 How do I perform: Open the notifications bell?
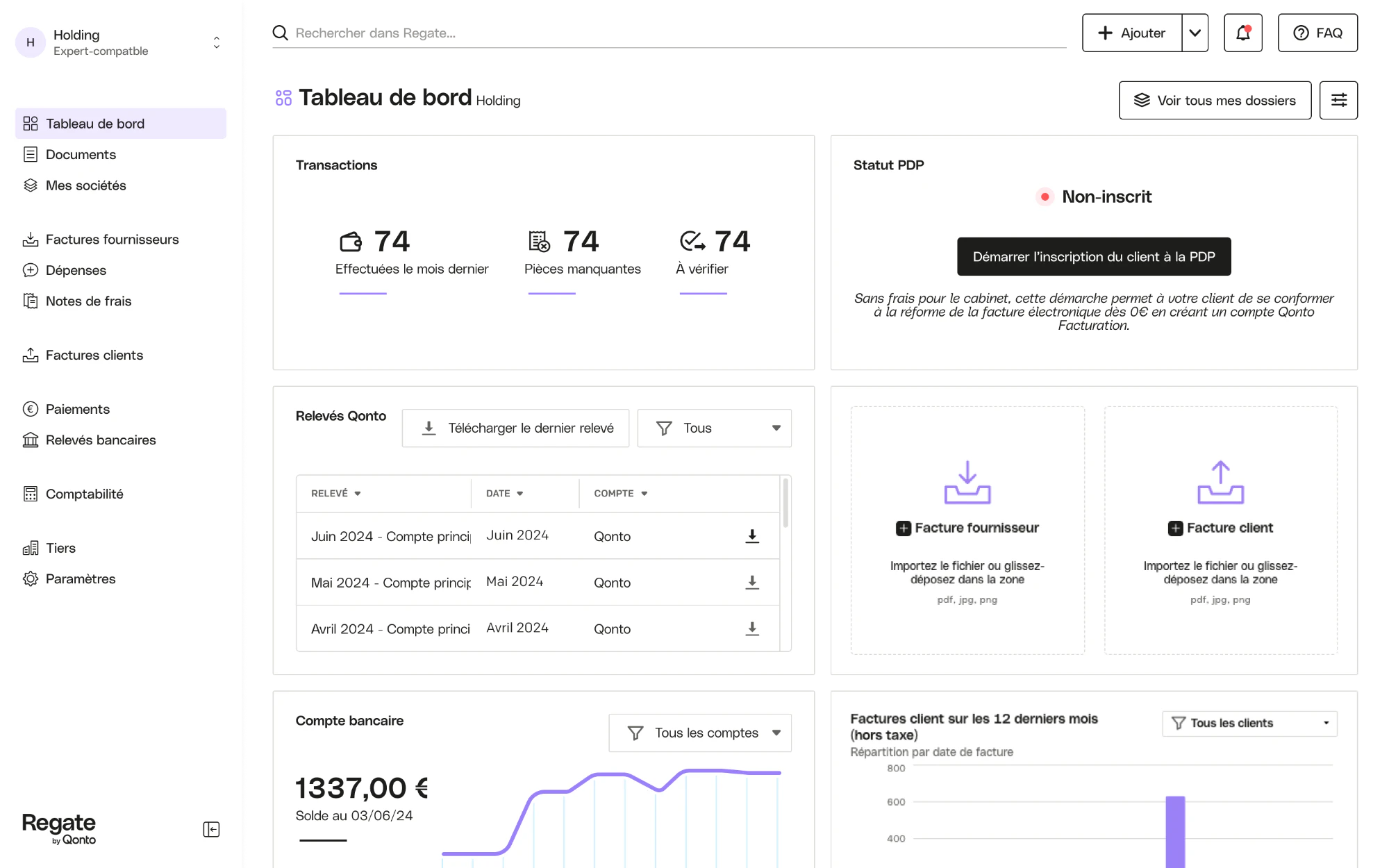(1242, 33)
